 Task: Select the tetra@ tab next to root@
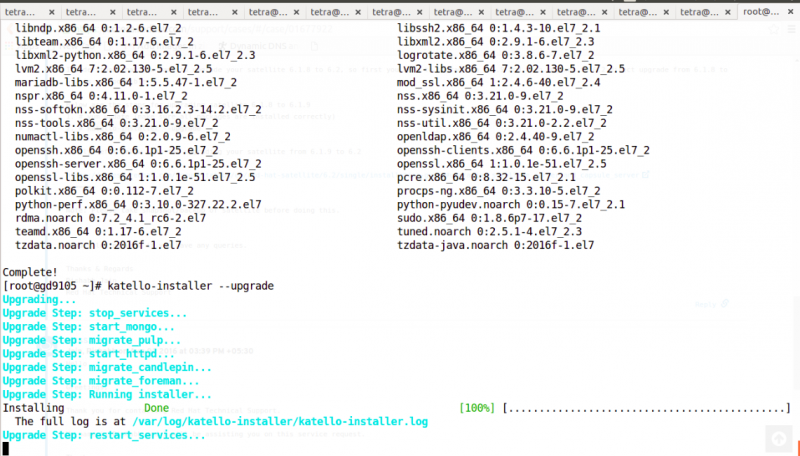tap(699, 12)
